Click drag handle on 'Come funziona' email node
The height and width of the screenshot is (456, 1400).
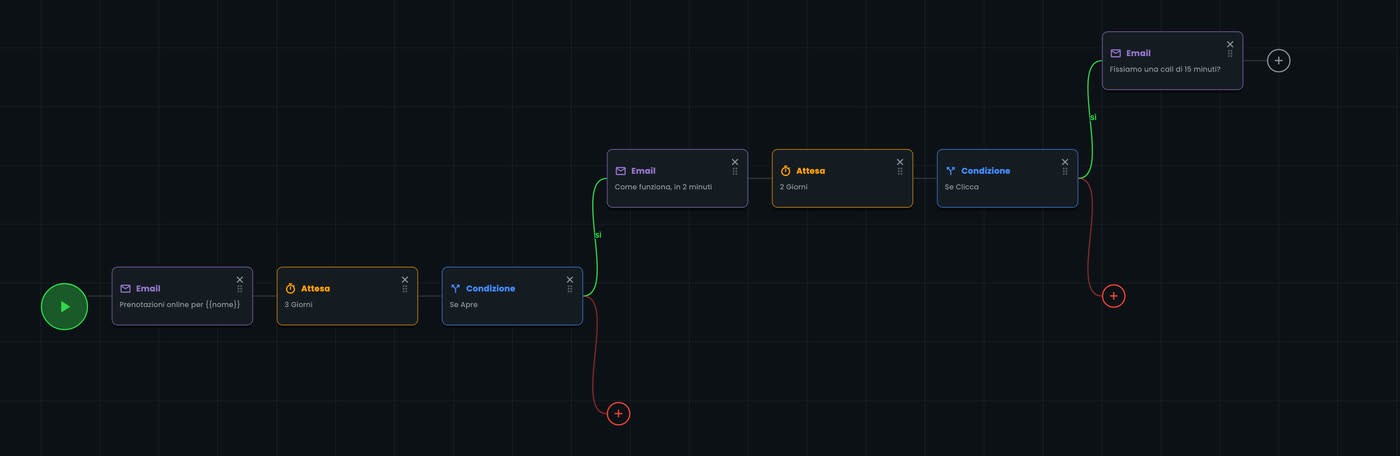coord(735,171)
